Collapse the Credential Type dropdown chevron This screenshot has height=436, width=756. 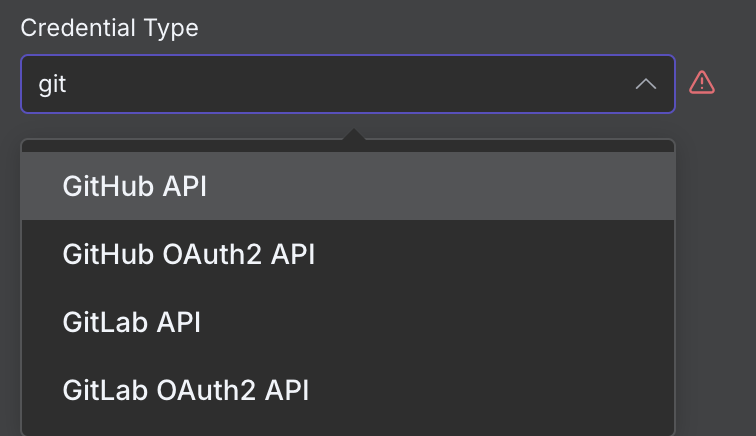(646, 84)
